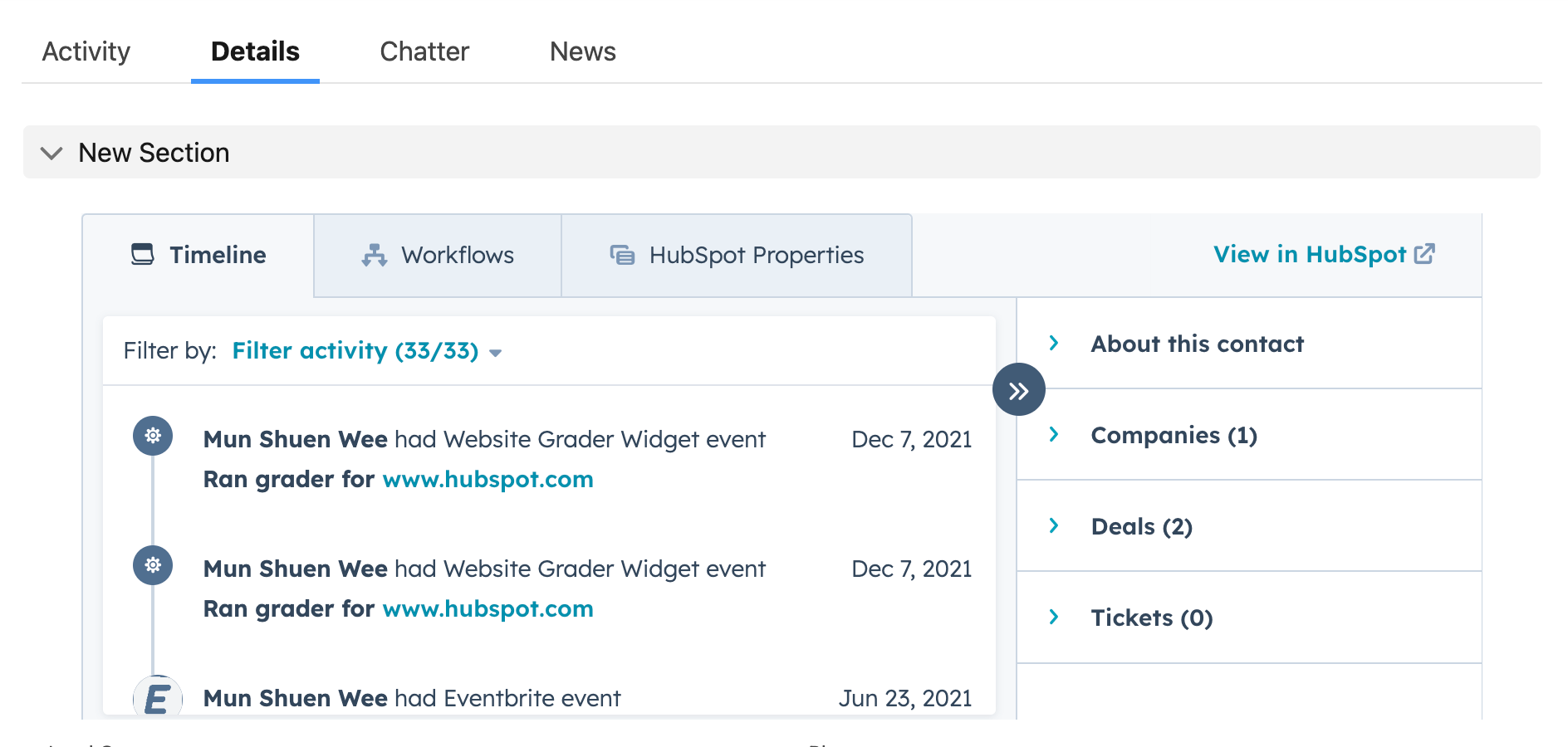Screen dimensions: 1568x747
Task: Open the second www.hubspot.com grader link
Action: pyautogui.click(x=488, y=609)
